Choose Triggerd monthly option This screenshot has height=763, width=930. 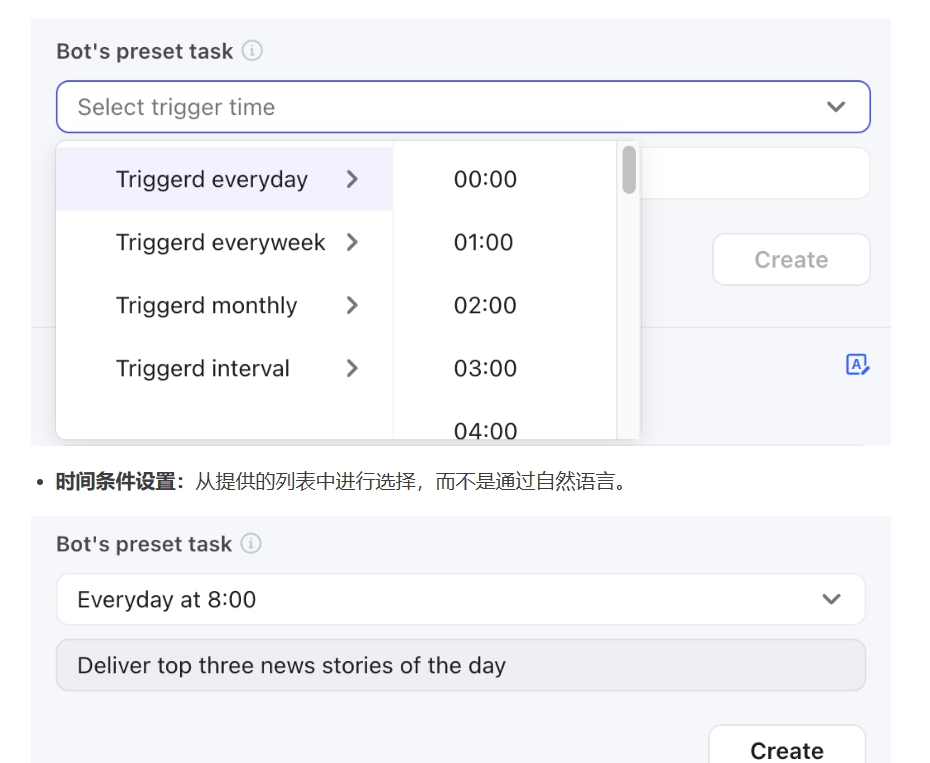[206, 306]
